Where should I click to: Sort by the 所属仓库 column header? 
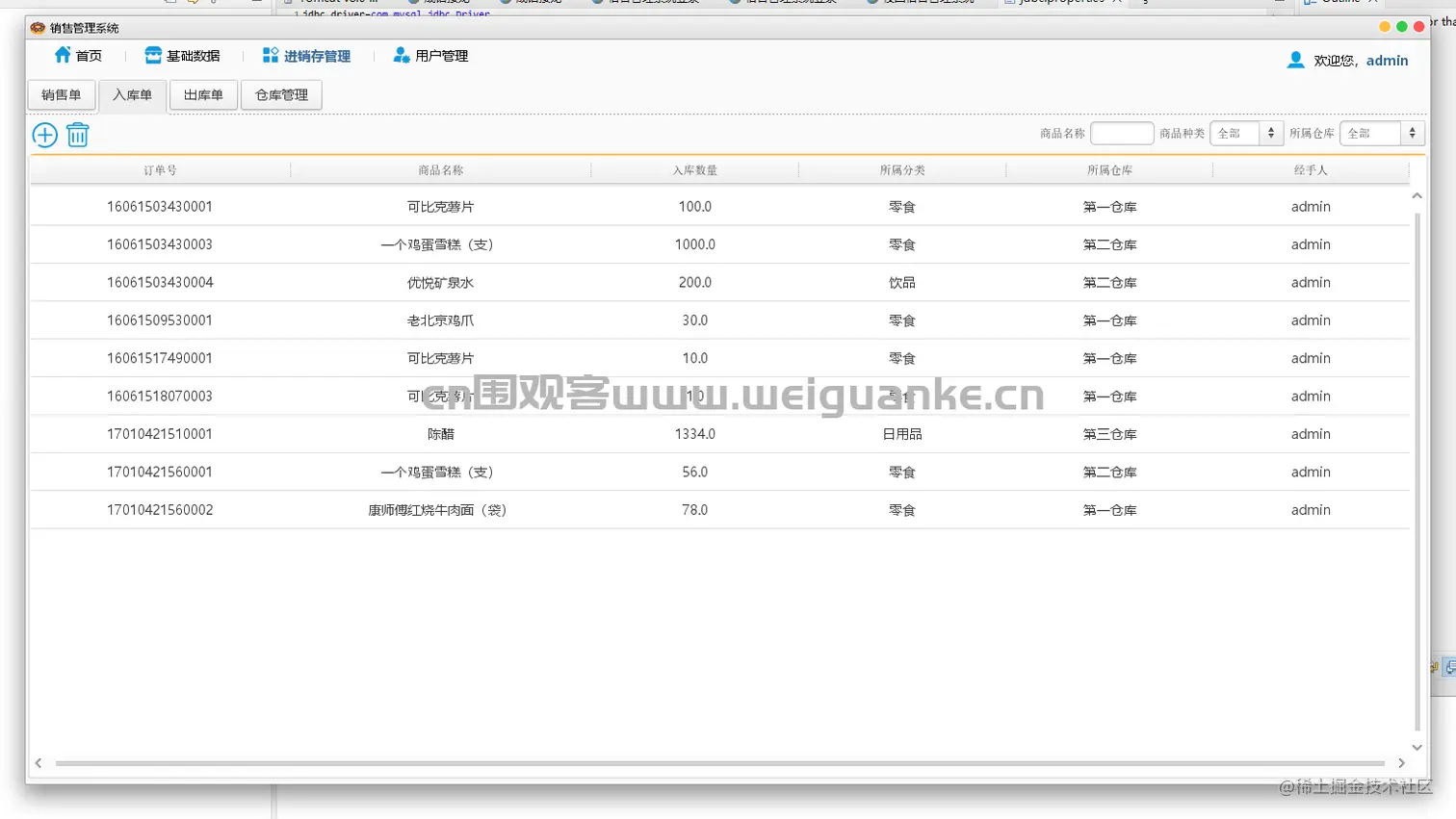pos(1109,170)
